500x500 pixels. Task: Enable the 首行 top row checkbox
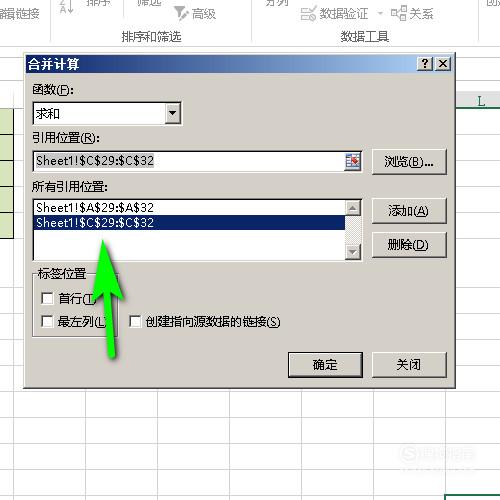coord(47,298)
